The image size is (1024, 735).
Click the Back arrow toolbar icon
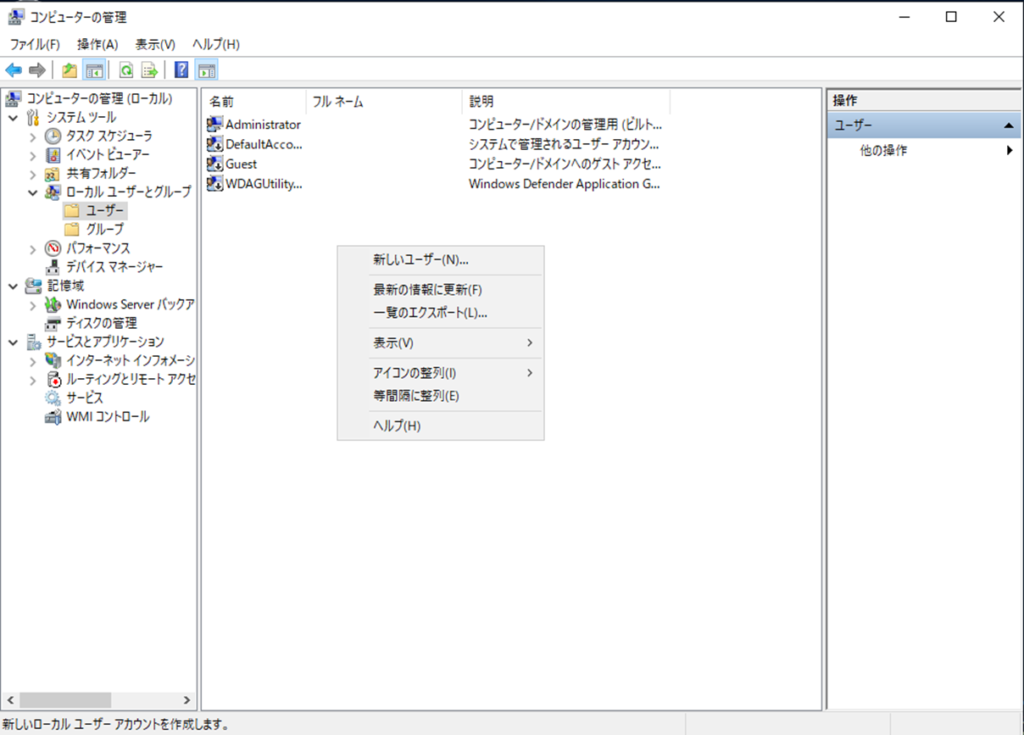pos(14,70)
